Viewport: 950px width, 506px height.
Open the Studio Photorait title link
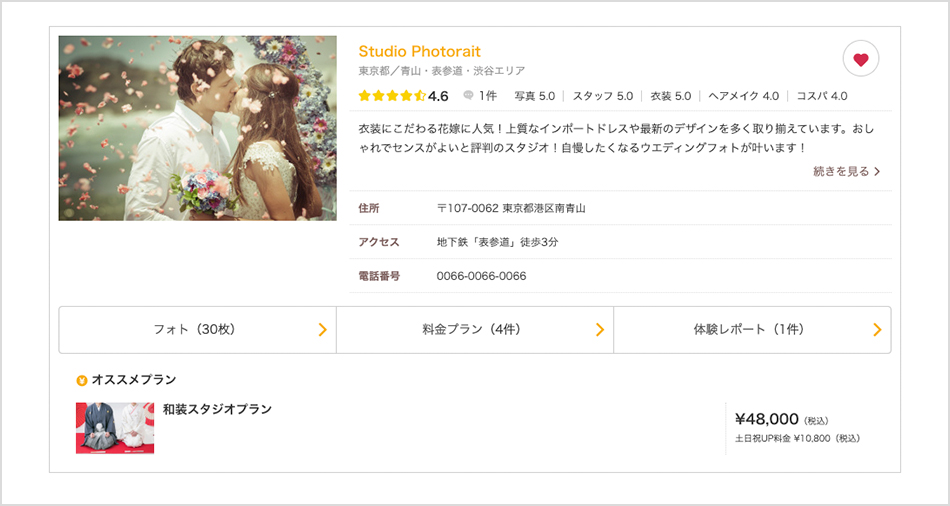(419, 52)
